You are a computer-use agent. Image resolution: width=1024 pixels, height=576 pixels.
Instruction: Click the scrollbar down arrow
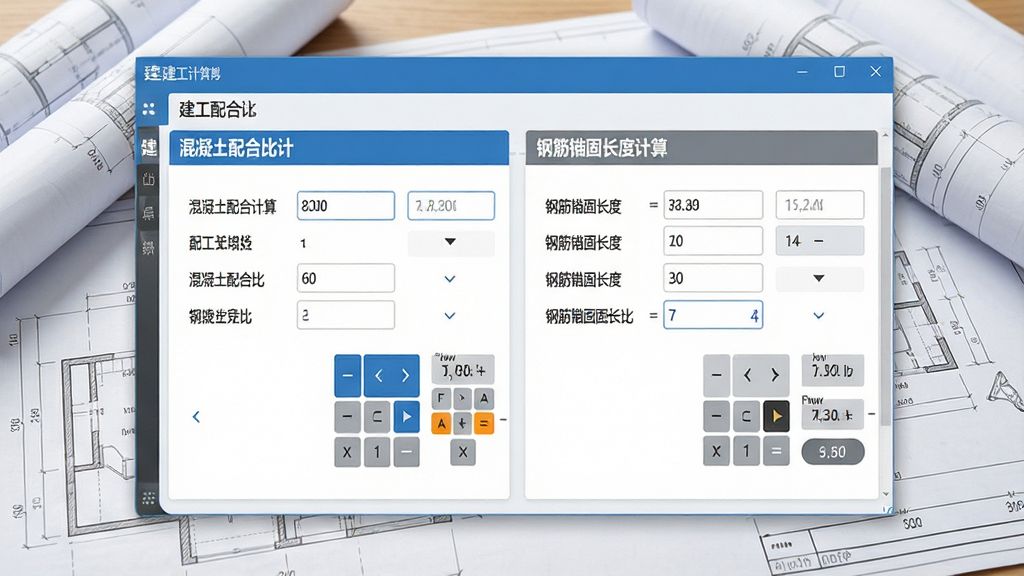(886, 494)
